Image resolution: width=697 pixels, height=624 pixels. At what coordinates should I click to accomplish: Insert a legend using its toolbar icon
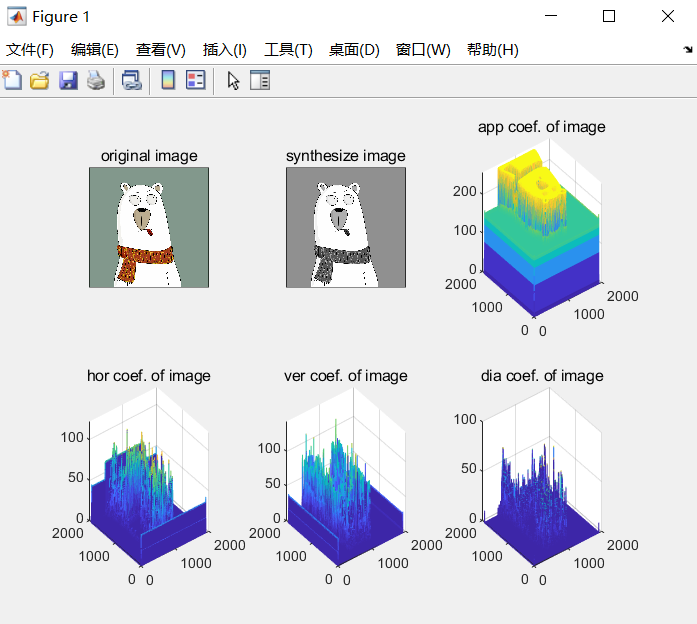pos(196,80)
